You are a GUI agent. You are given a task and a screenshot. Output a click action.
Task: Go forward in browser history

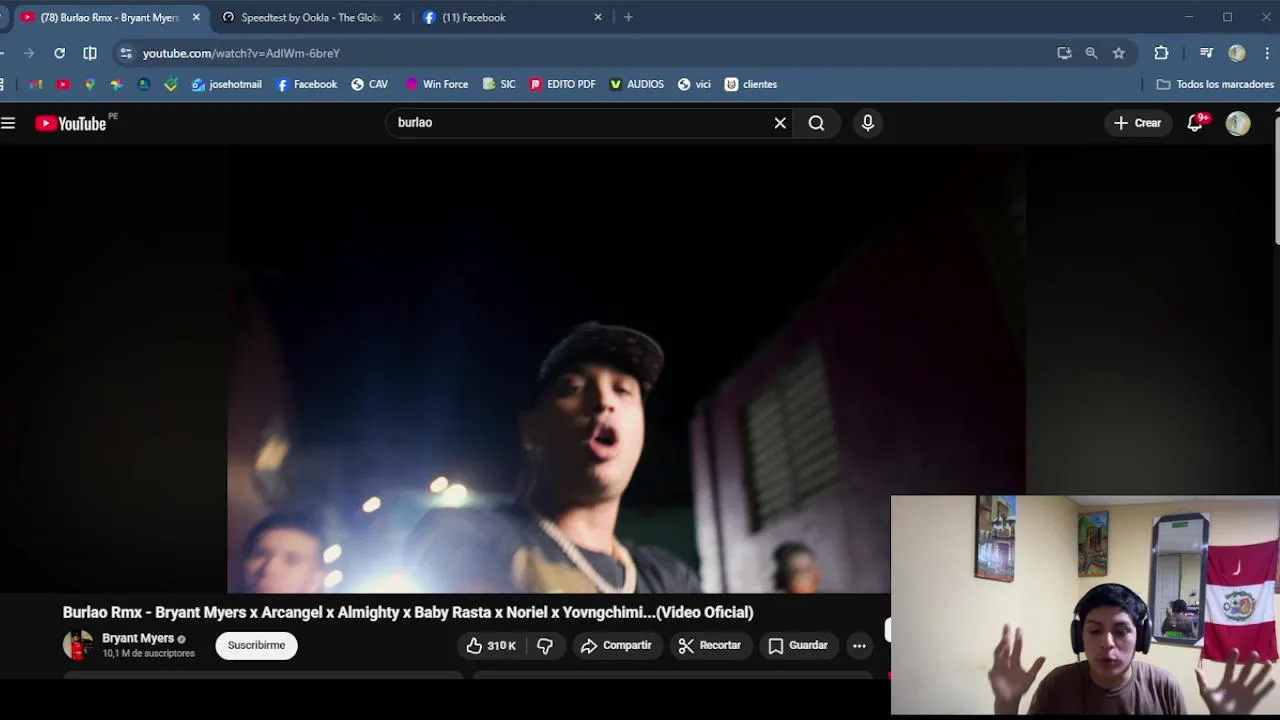click(29, 53)
